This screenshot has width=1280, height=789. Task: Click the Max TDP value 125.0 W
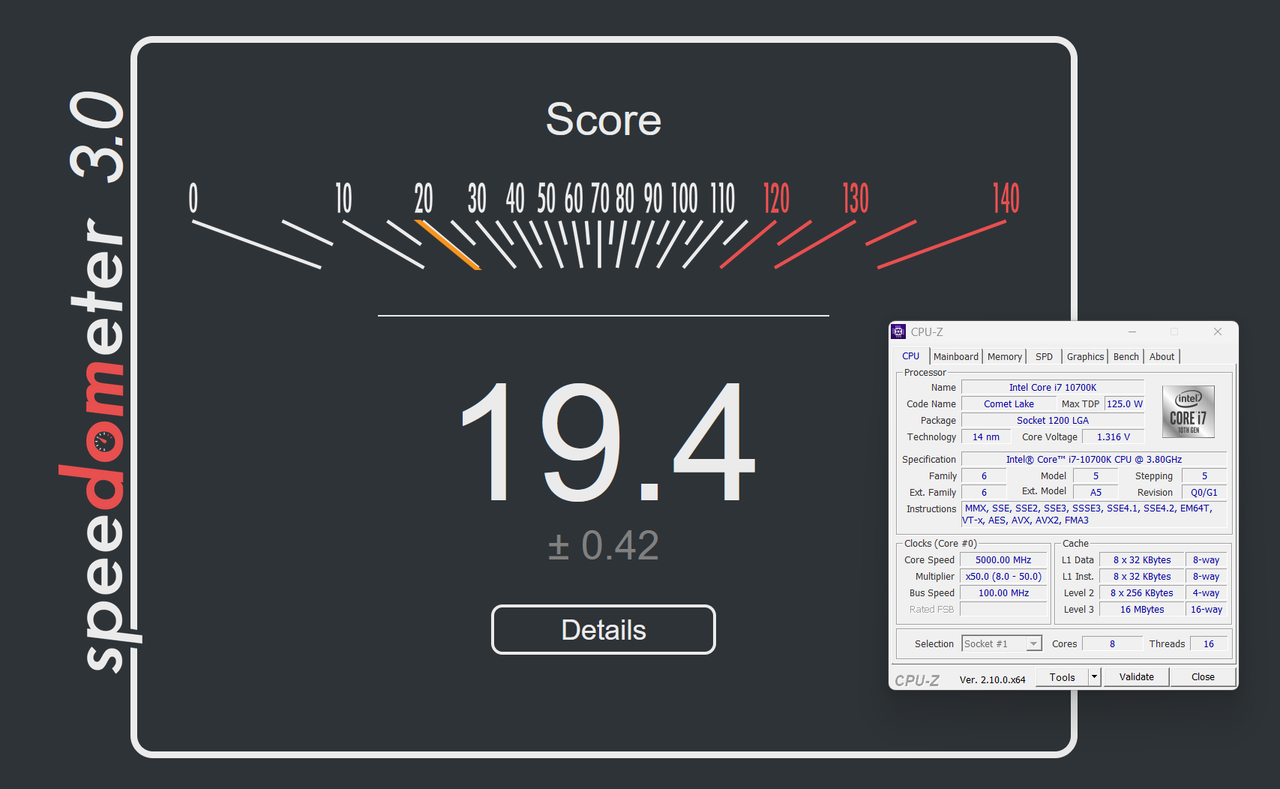tap(1125, 404)
